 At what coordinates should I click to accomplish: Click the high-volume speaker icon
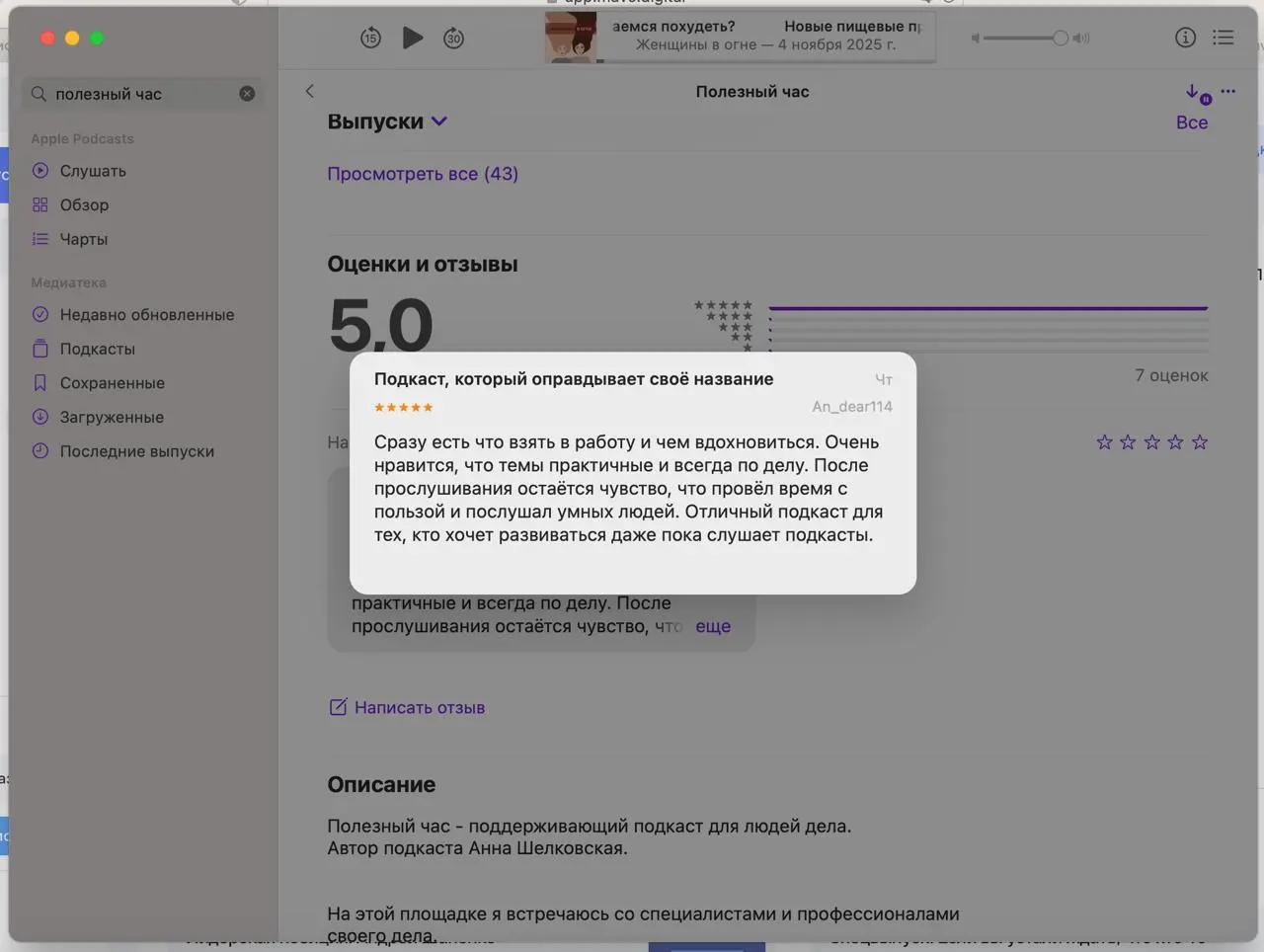pyautogui.click(x=1081, y=39)
